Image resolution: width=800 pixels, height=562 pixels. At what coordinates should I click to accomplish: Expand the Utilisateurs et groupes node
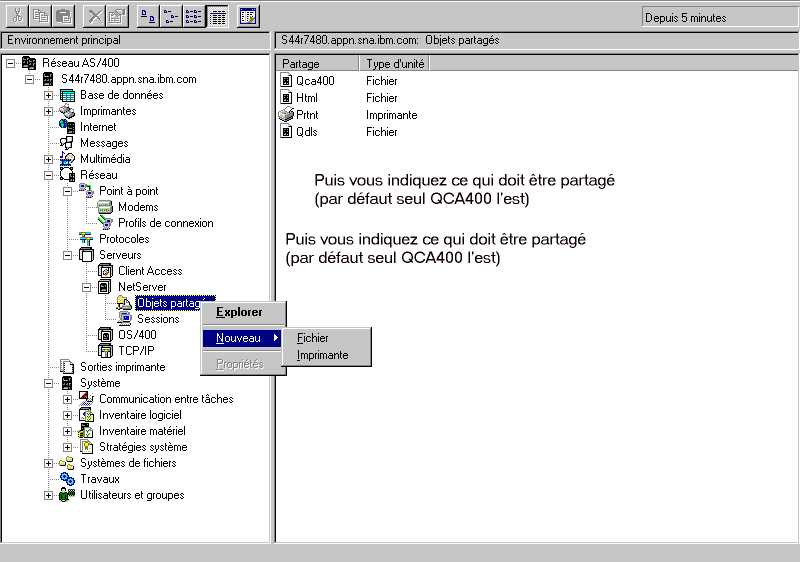coord(49,495)
